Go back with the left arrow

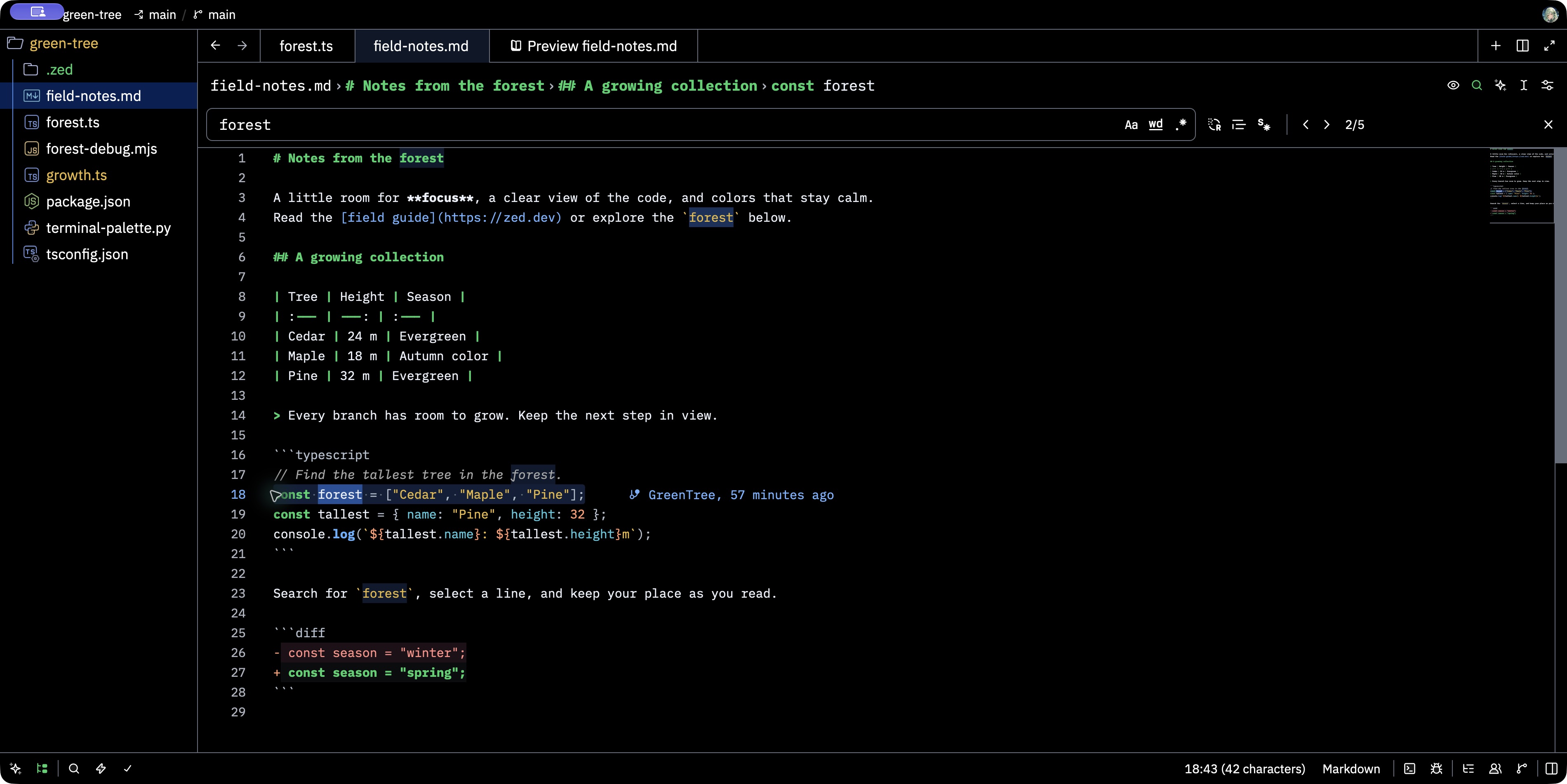click(x=215, y=46)
